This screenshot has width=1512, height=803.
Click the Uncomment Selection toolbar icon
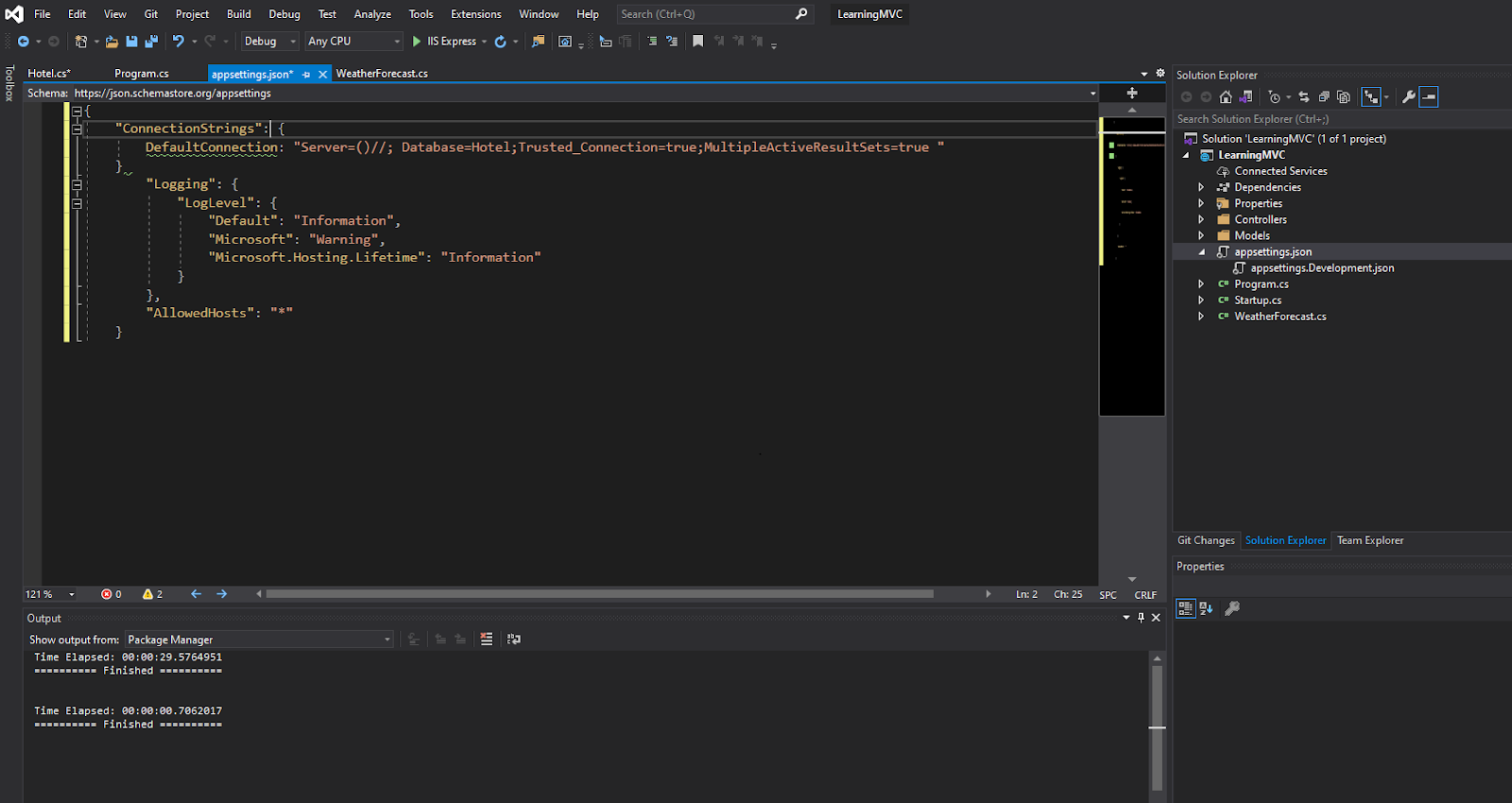pos(672,42)
